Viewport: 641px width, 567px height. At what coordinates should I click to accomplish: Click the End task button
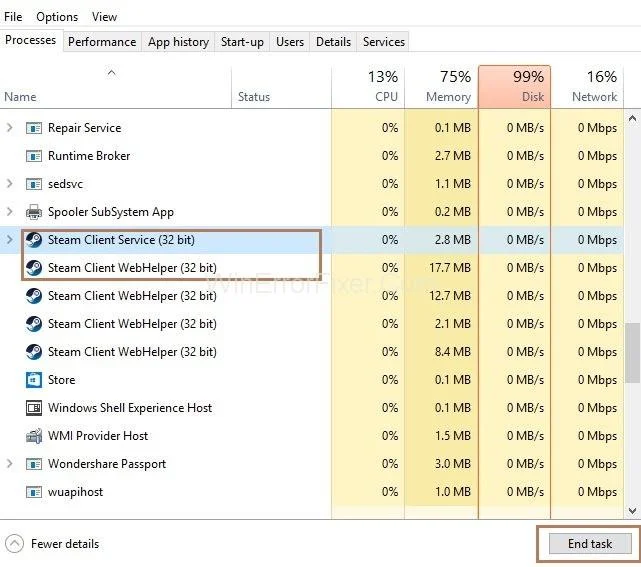click(x=590, y=544)
